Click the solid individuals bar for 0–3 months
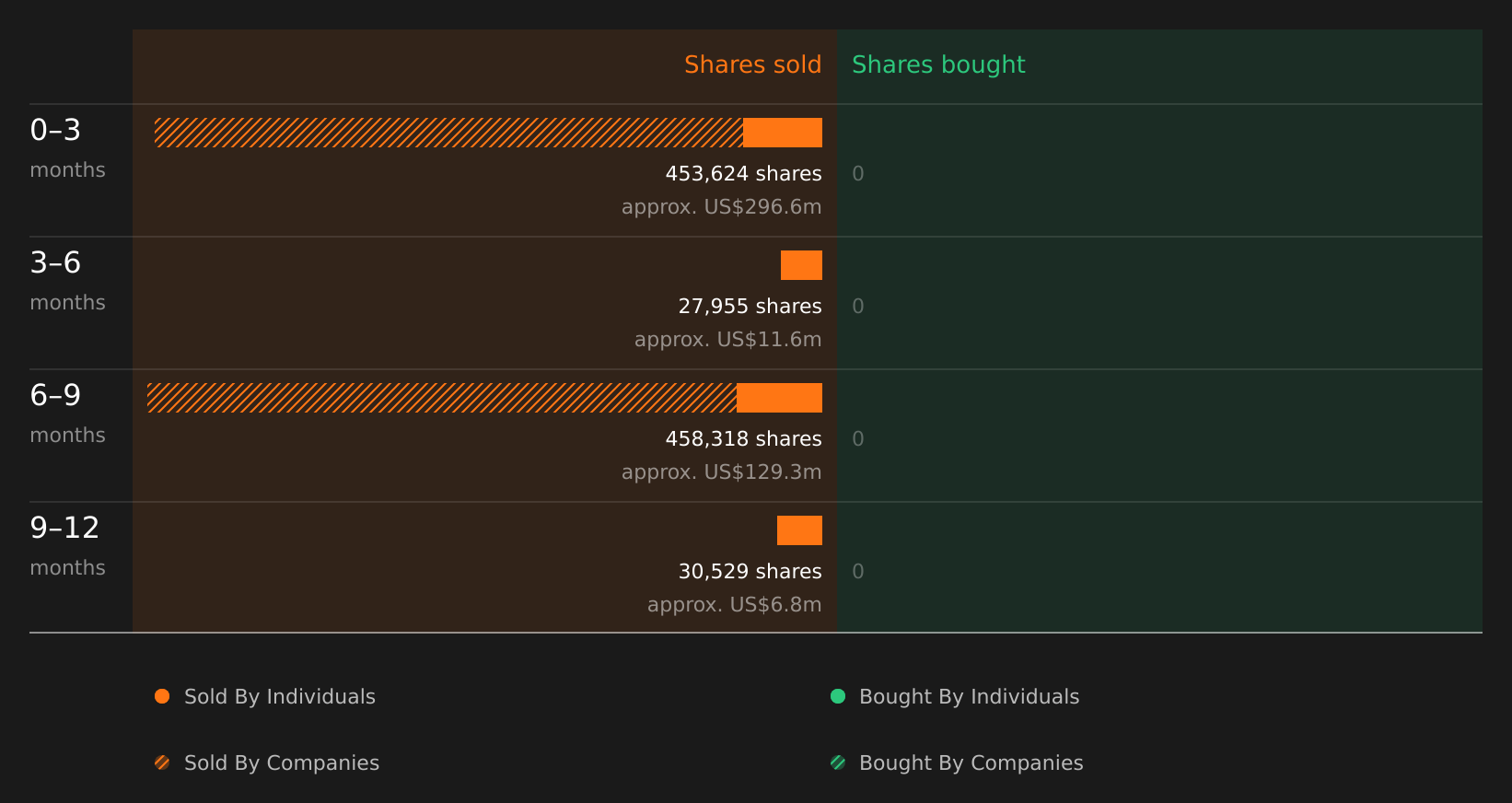This screenshot has height=803, width=1512. [783, 133]
